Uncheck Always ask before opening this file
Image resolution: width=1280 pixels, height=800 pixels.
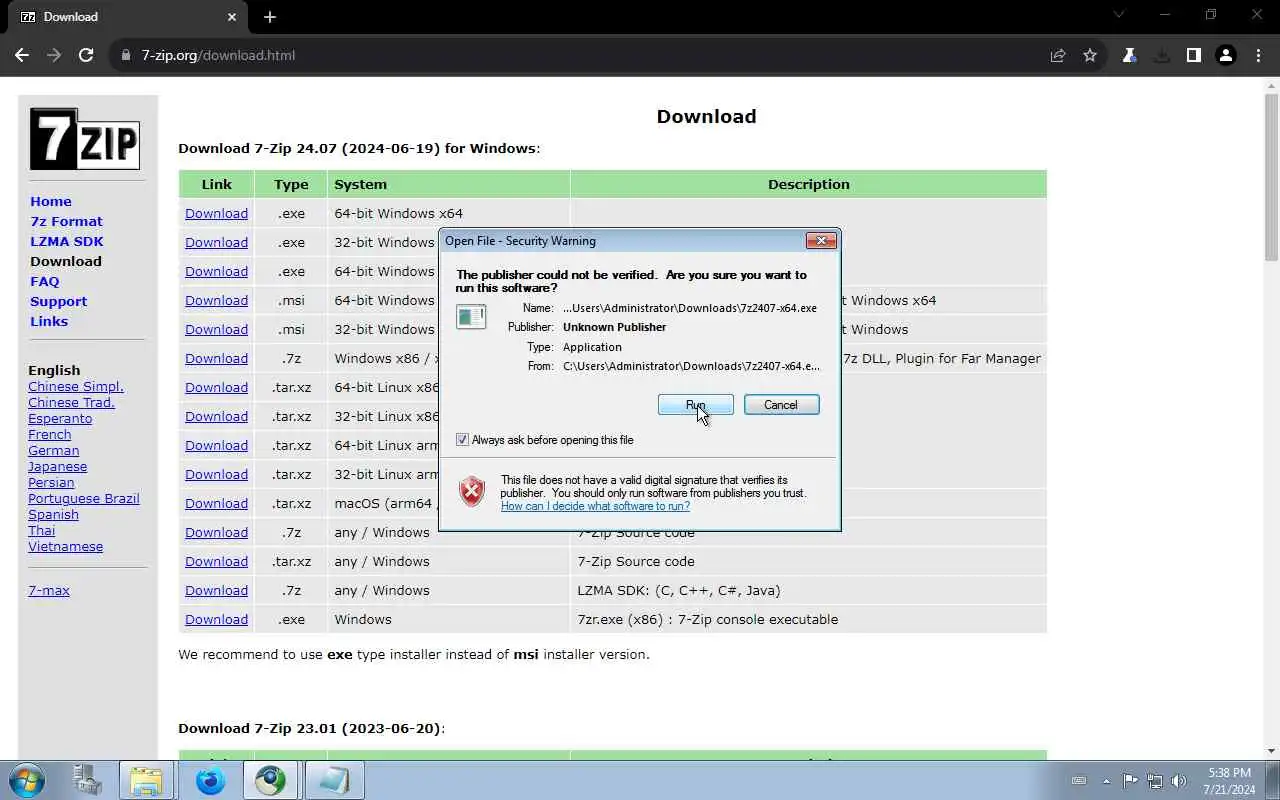tap(462, 440)
